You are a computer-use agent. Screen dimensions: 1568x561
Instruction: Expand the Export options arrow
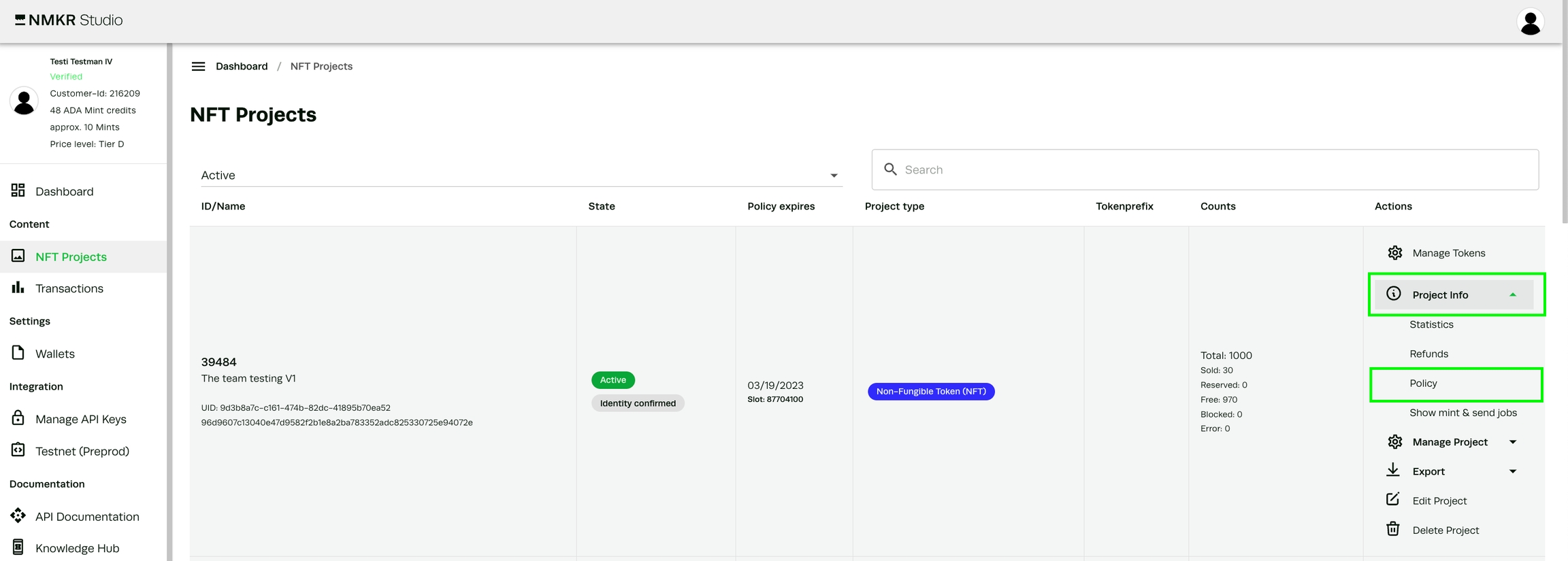(x=1512, y=471)
